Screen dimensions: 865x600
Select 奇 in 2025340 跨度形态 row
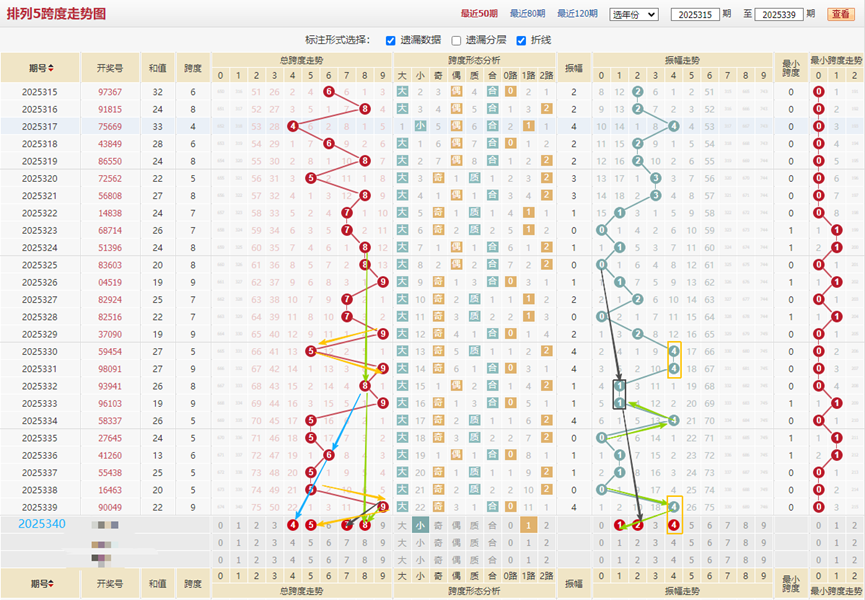[x=438, y=525]
